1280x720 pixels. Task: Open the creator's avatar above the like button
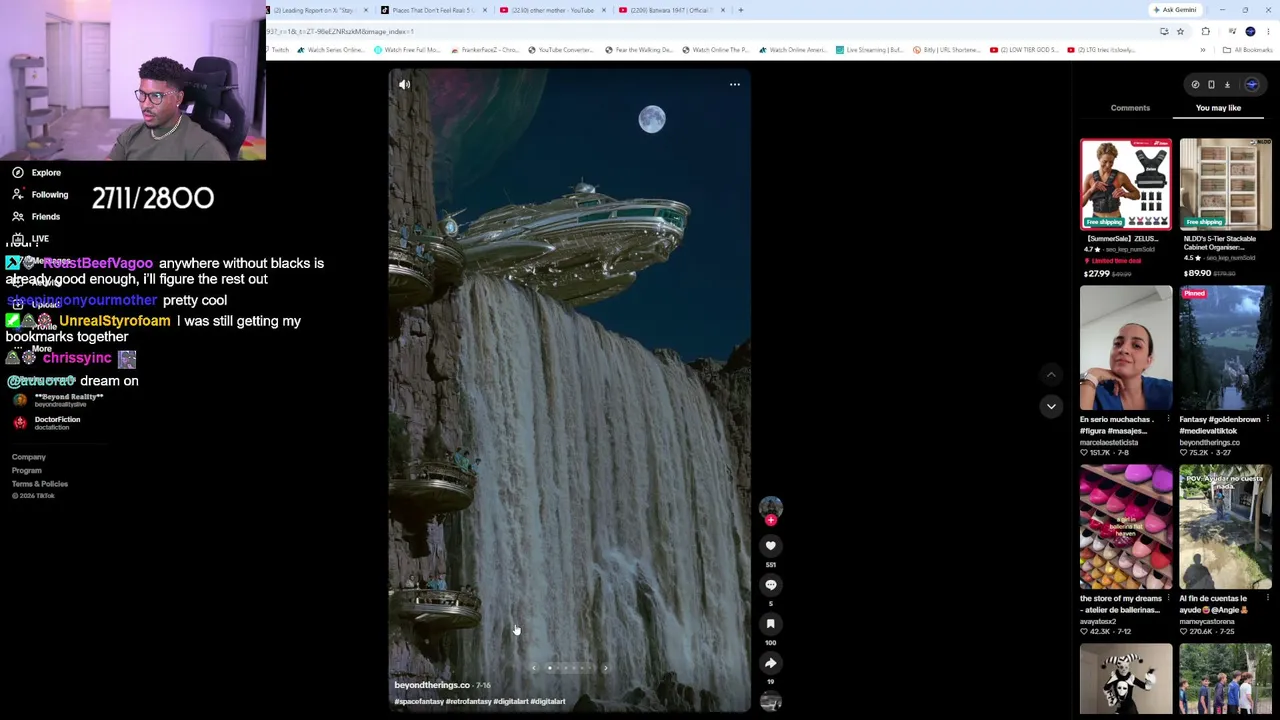[x=770, y=506]
